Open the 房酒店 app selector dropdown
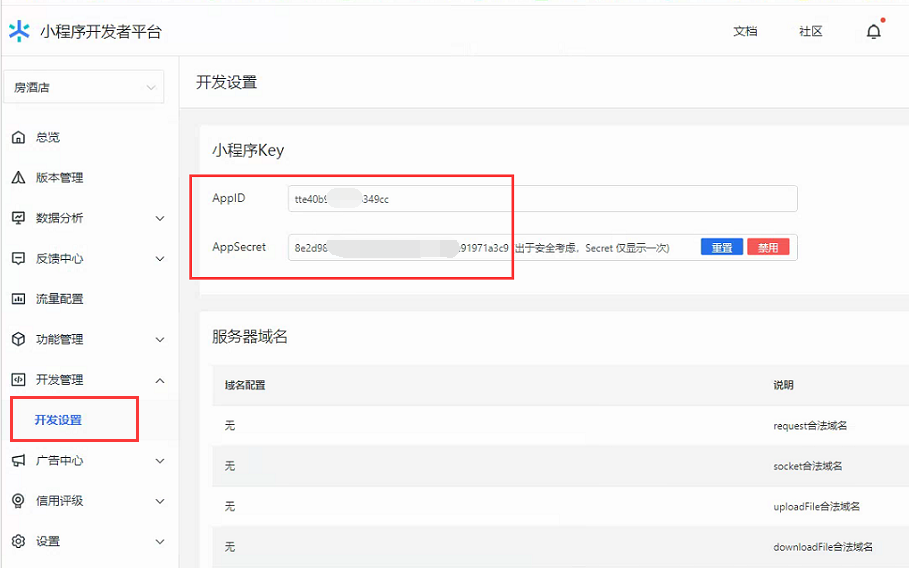Image resolution: width=909 pixels, height=568 pixels. 84,88
